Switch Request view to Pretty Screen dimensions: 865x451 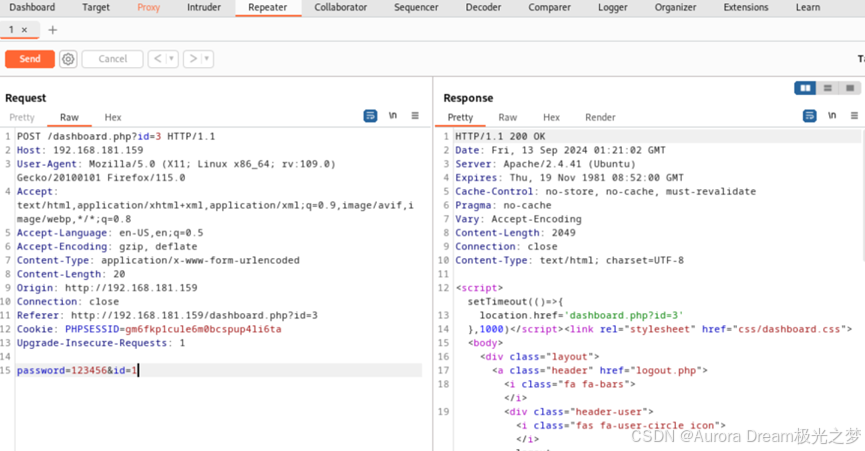click(x=22, y=117)
